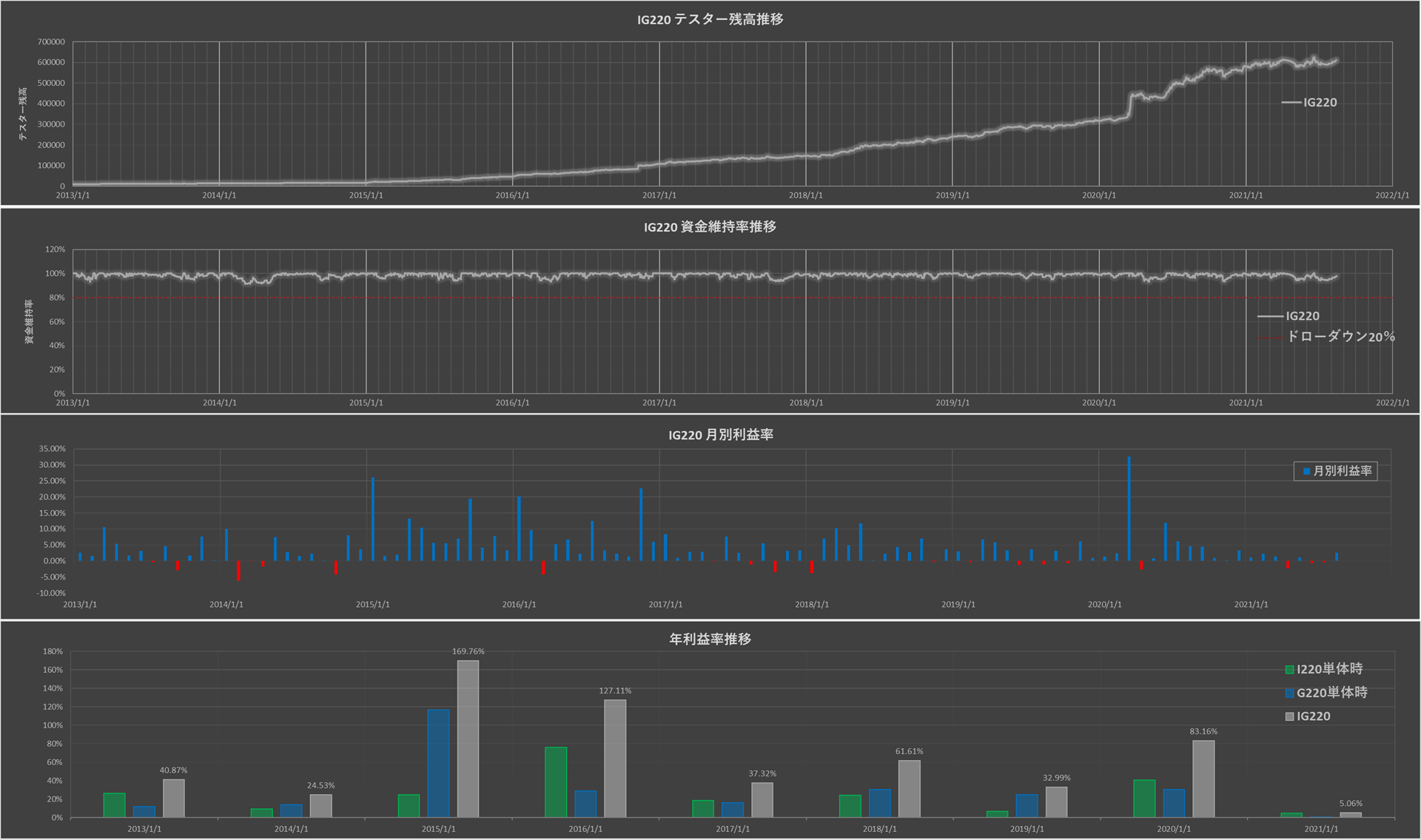This screenshot has width=1421, height=840.
Task: Click the blue 'G220単体時' legend swatch
Action: [1289, 693]
